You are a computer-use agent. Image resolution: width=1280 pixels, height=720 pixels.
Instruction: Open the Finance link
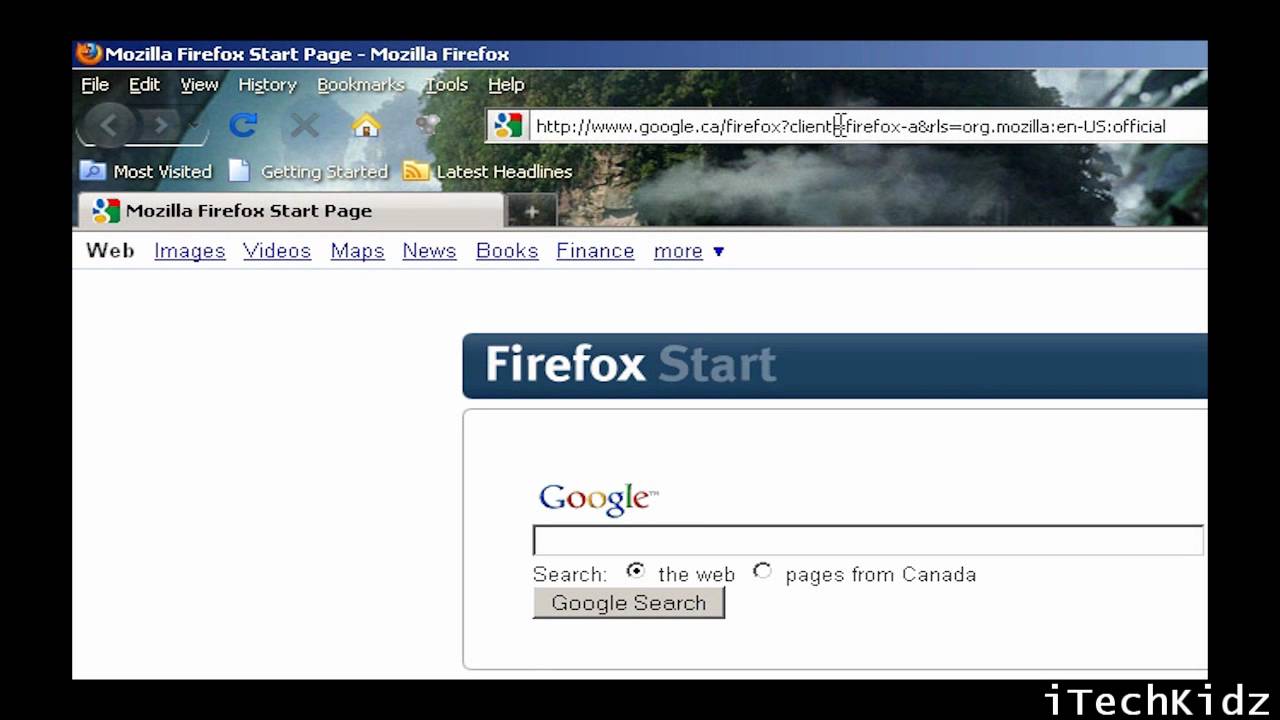click(x=595, y=251)
